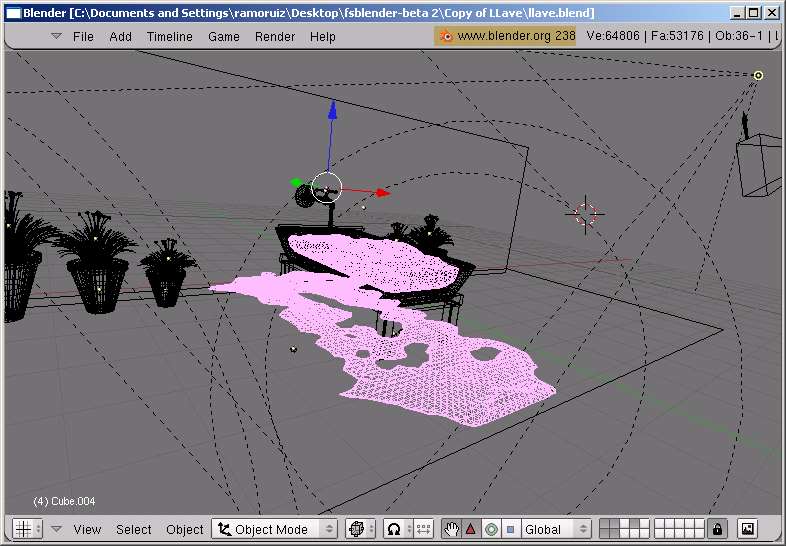Click the (4) Cube.004 object label

pos(64,501)
